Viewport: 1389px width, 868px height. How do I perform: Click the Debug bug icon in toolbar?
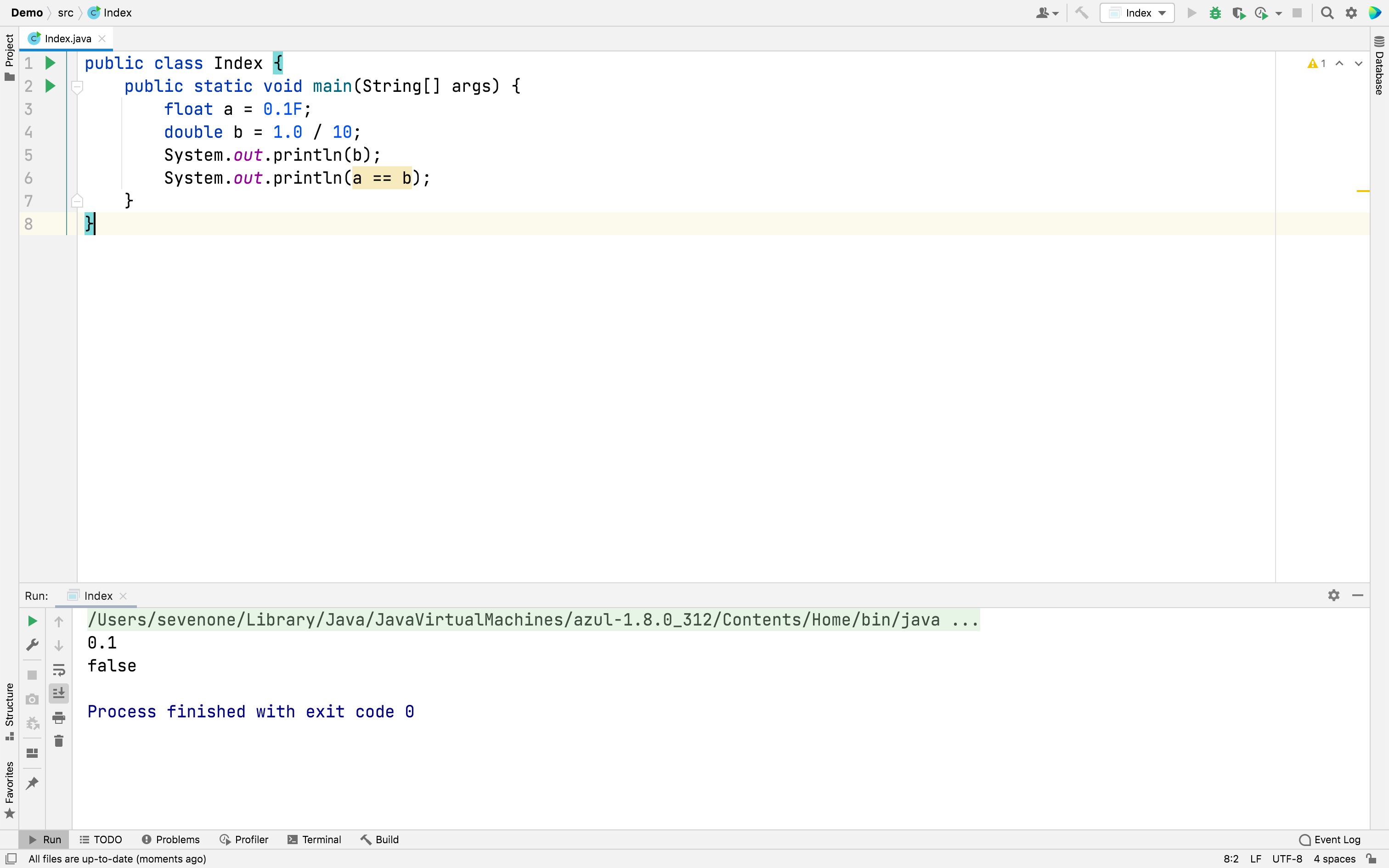click(x=1214, y=13)
